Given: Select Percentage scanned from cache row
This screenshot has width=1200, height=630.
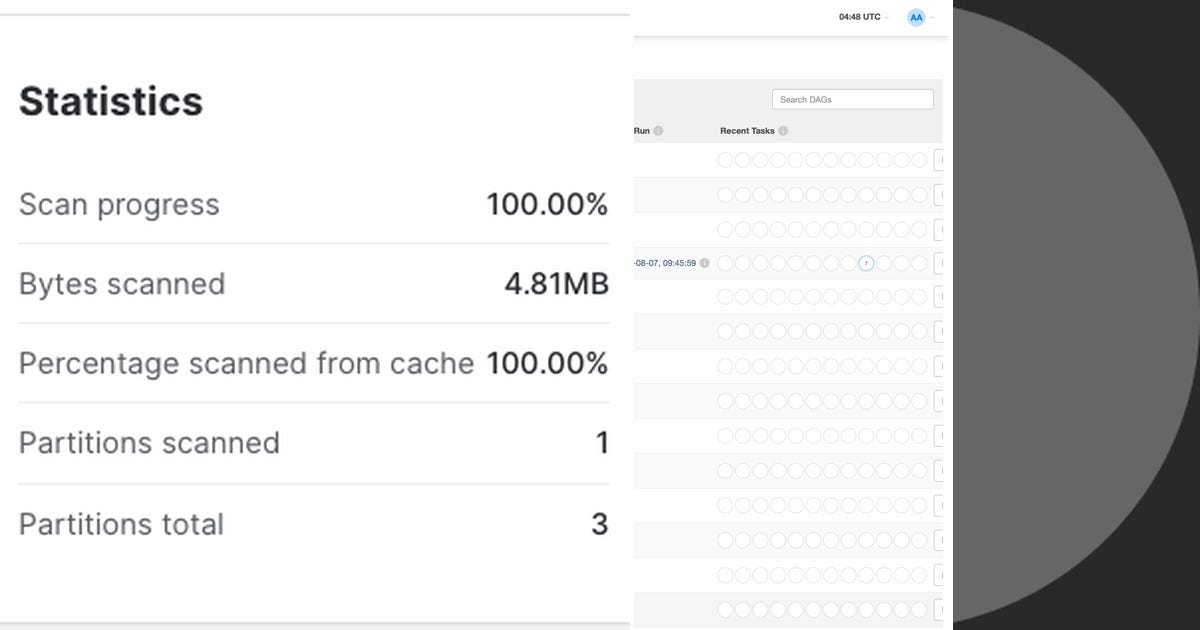Looking at the screenshot, I should coord(313,363).
